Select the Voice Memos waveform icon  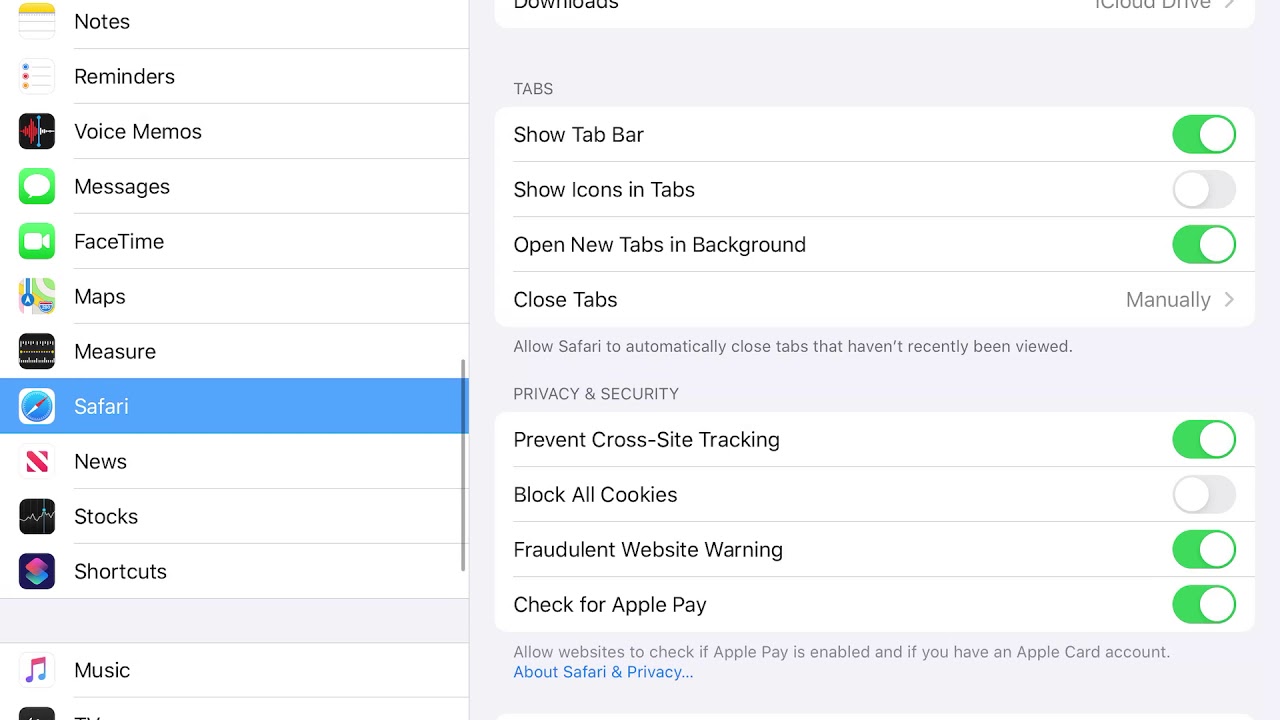pos(37,131)
